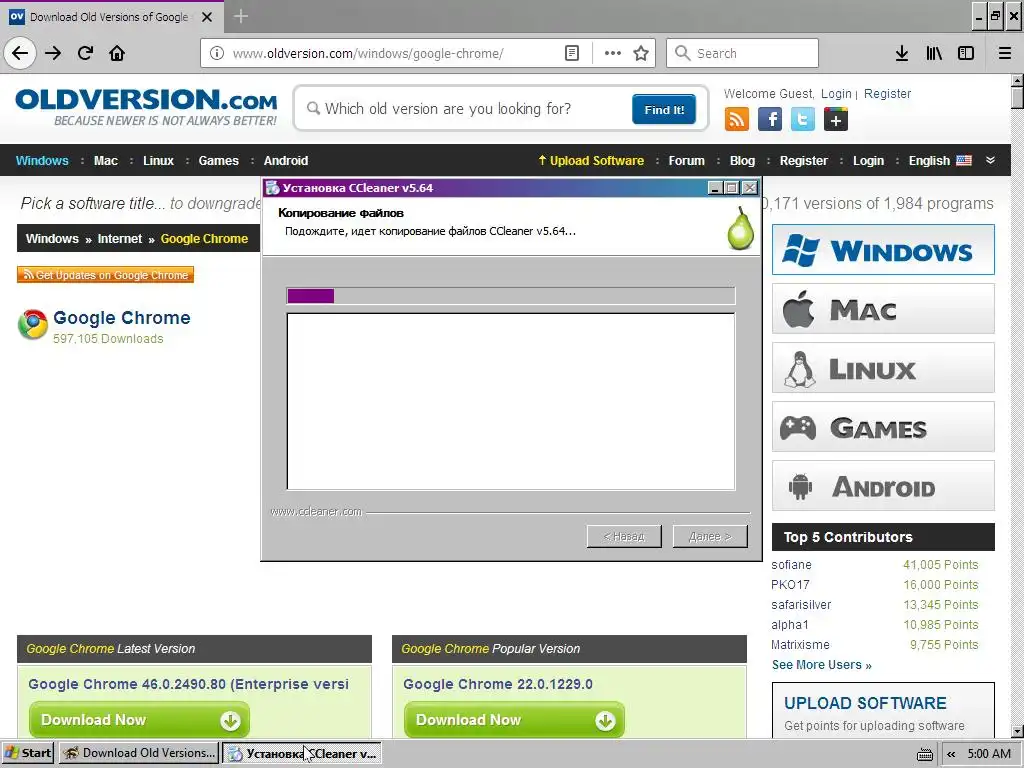Select the Mac nav menu item
This screenshot has width=1024, height=768.
pos(106,161)
